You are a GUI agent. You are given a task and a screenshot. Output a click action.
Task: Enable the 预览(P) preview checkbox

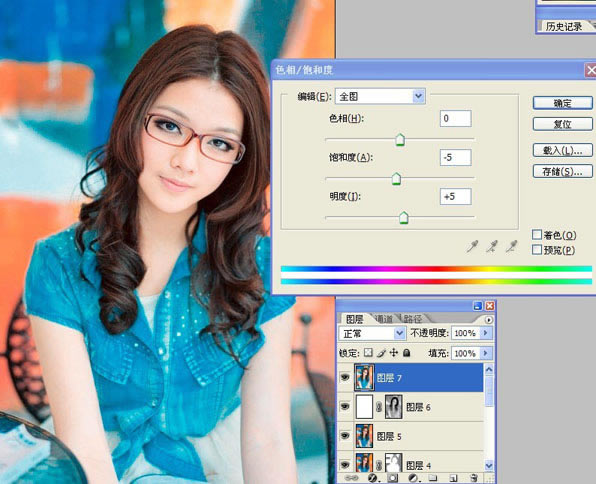click(537, 250)
